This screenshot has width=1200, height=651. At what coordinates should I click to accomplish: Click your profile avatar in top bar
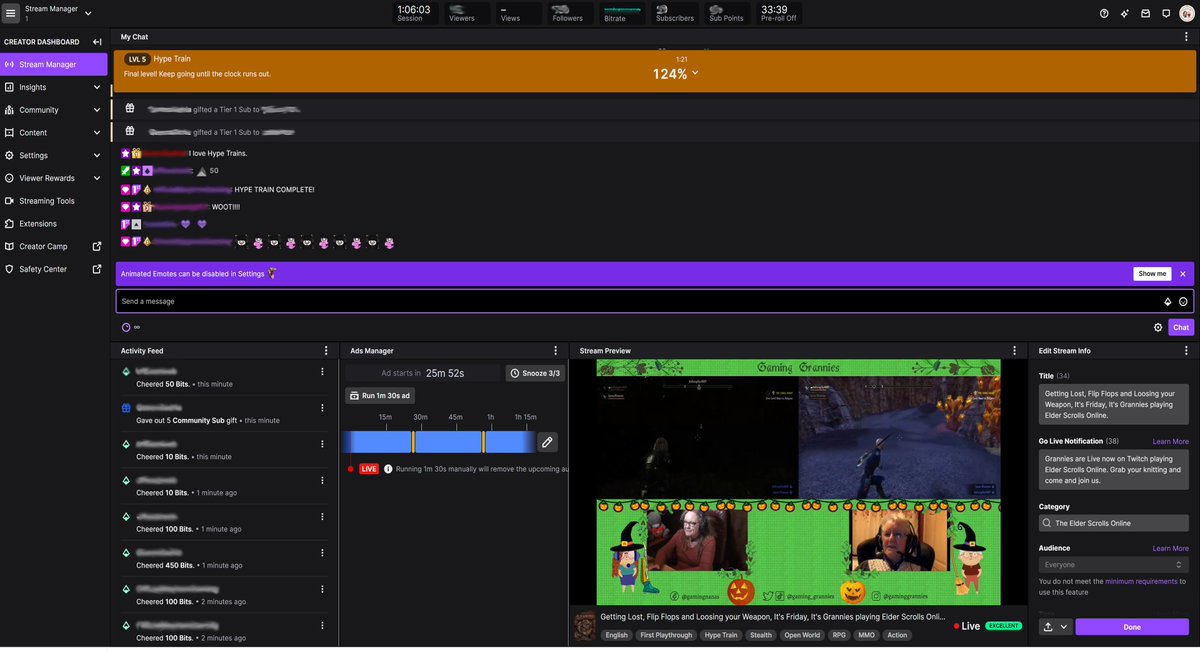pyautogui.click(x=1186, y=13)
